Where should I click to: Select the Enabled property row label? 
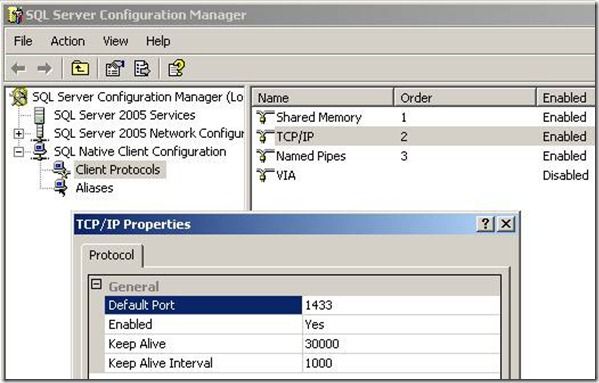[203, 325]
